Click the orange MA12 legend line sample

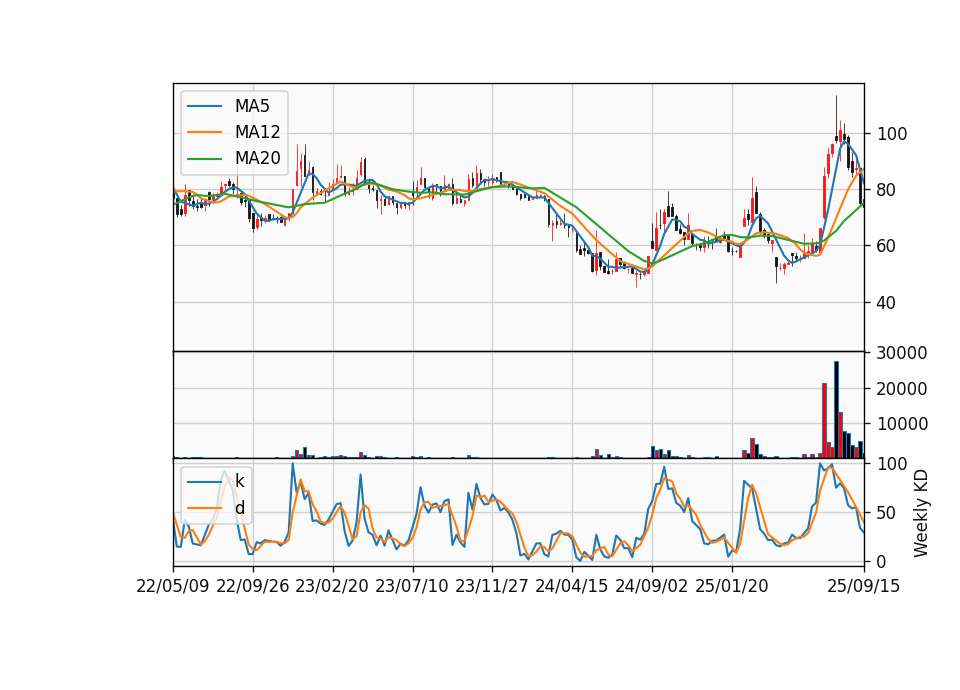coord(204,132)
